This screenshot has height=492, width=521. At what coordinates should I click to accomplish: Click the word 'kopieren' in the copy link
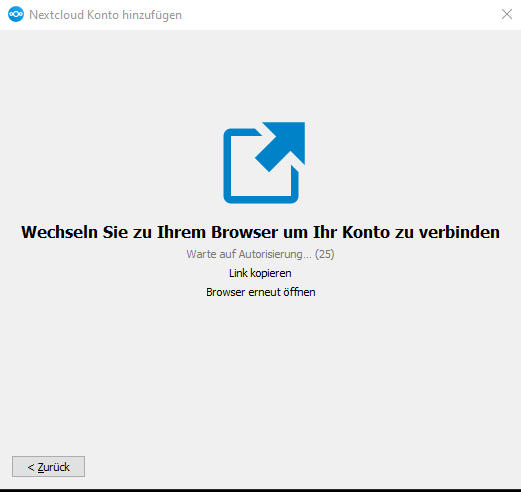click(271, 273)
